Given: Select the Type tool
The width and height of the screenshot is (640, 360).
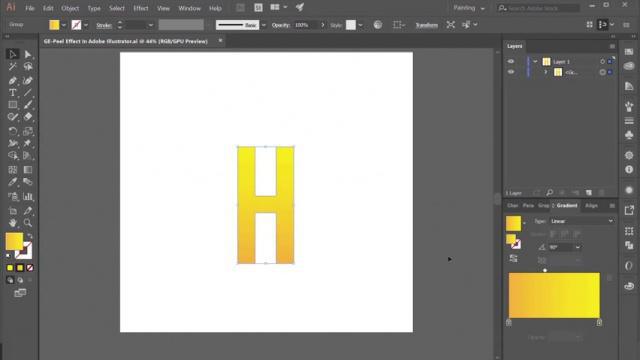Looking at the screenshot, I should point(12,92).
